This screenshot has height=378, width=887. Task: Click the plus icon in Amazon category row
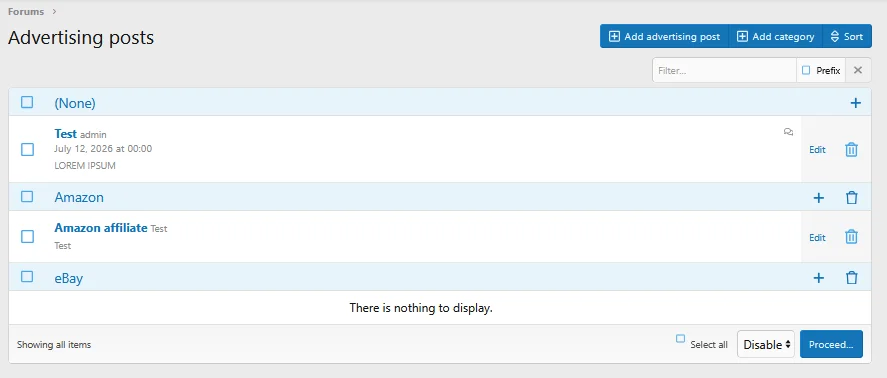tap(819, 197)
